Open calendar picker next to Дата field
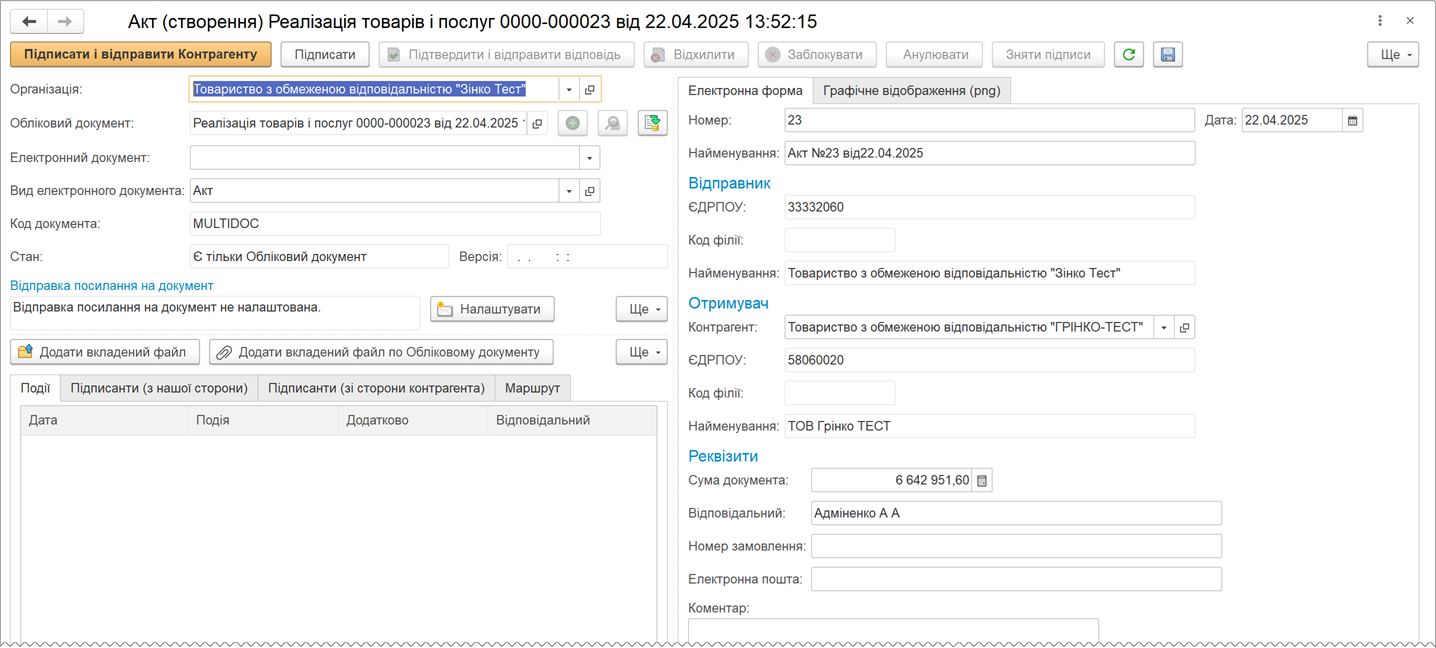The width and height of the screenshot is (1436, 648). point(1353,120)
